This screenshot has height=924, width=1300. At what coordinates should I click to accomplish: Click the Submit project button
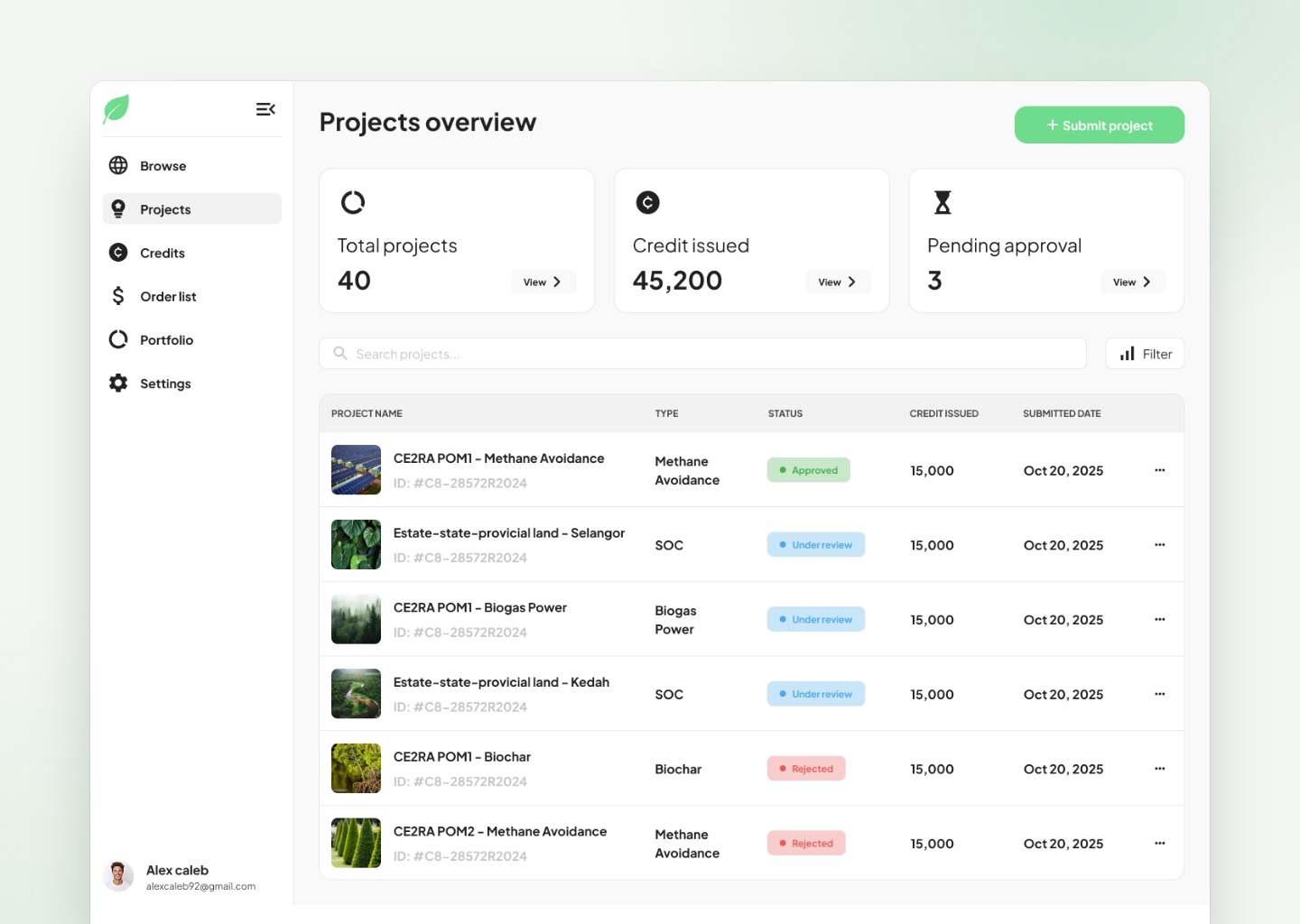click(x=1100, y=125)
